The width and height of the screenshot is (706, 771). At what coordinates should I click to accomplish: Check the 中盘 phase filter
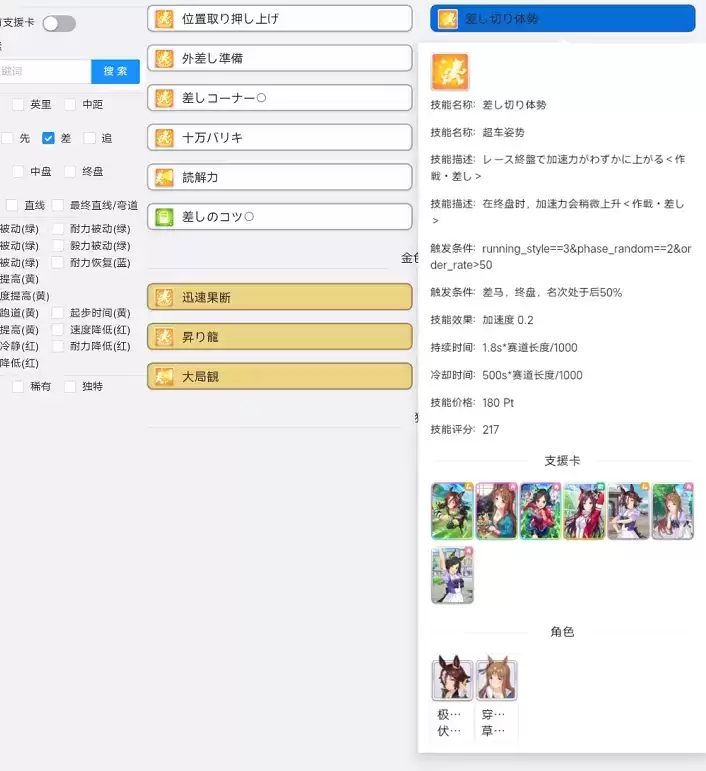coord(18,172)
